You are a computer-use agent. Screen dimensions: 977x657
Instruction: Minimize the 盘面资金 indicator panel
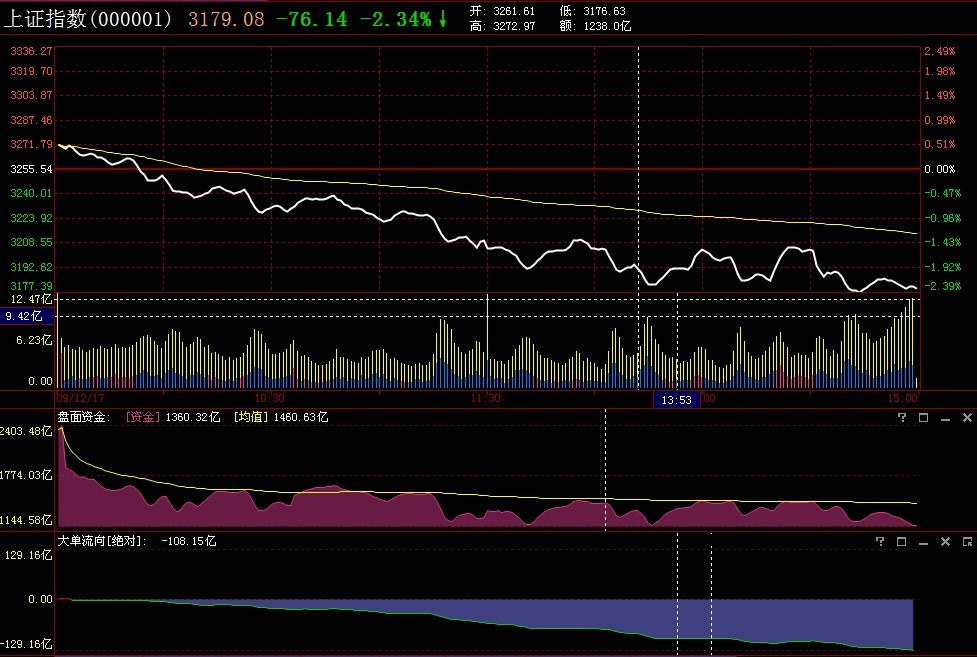(x=945, y=418)
